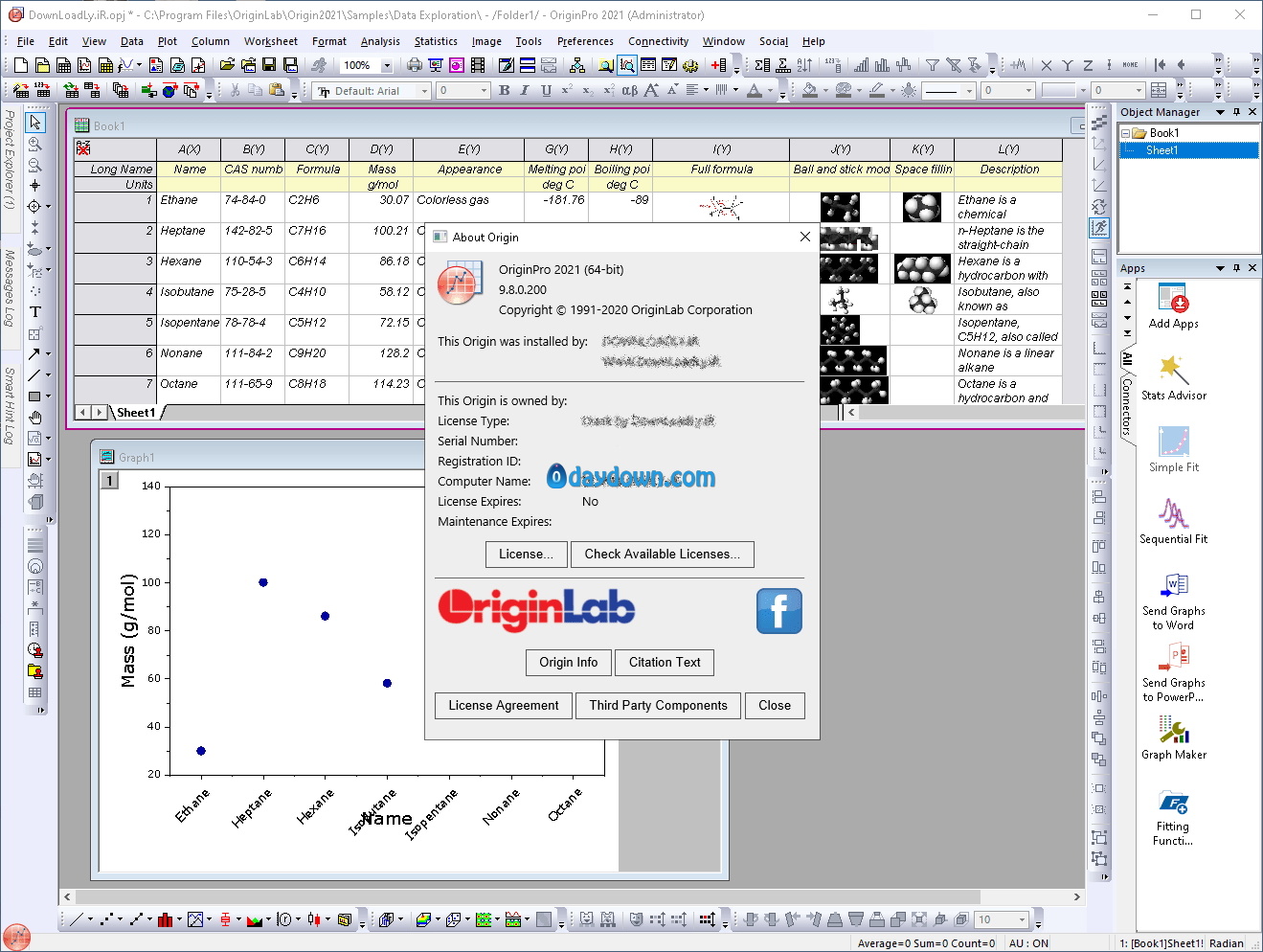Click the Italic formatting button

(525, 90)
